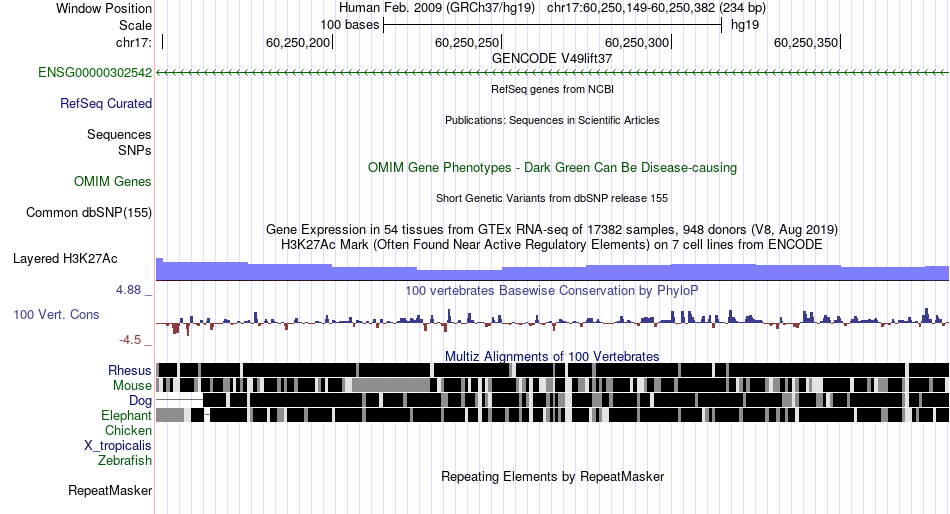The height and width of the screenshot is (514, 950).
Task: Click the Human Feb. 2009 (GRCh37/hg19) text
Action: (437, 8)
